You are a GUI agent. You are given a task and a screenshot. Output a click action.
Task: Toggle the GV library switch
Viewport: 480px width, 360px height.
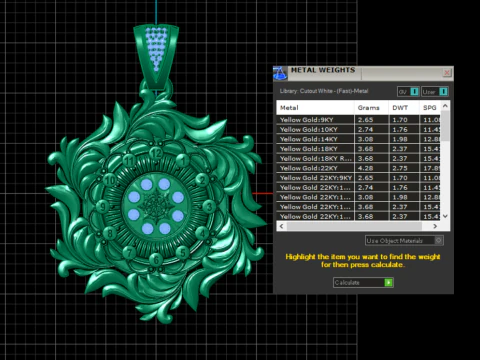pos(414,91)
